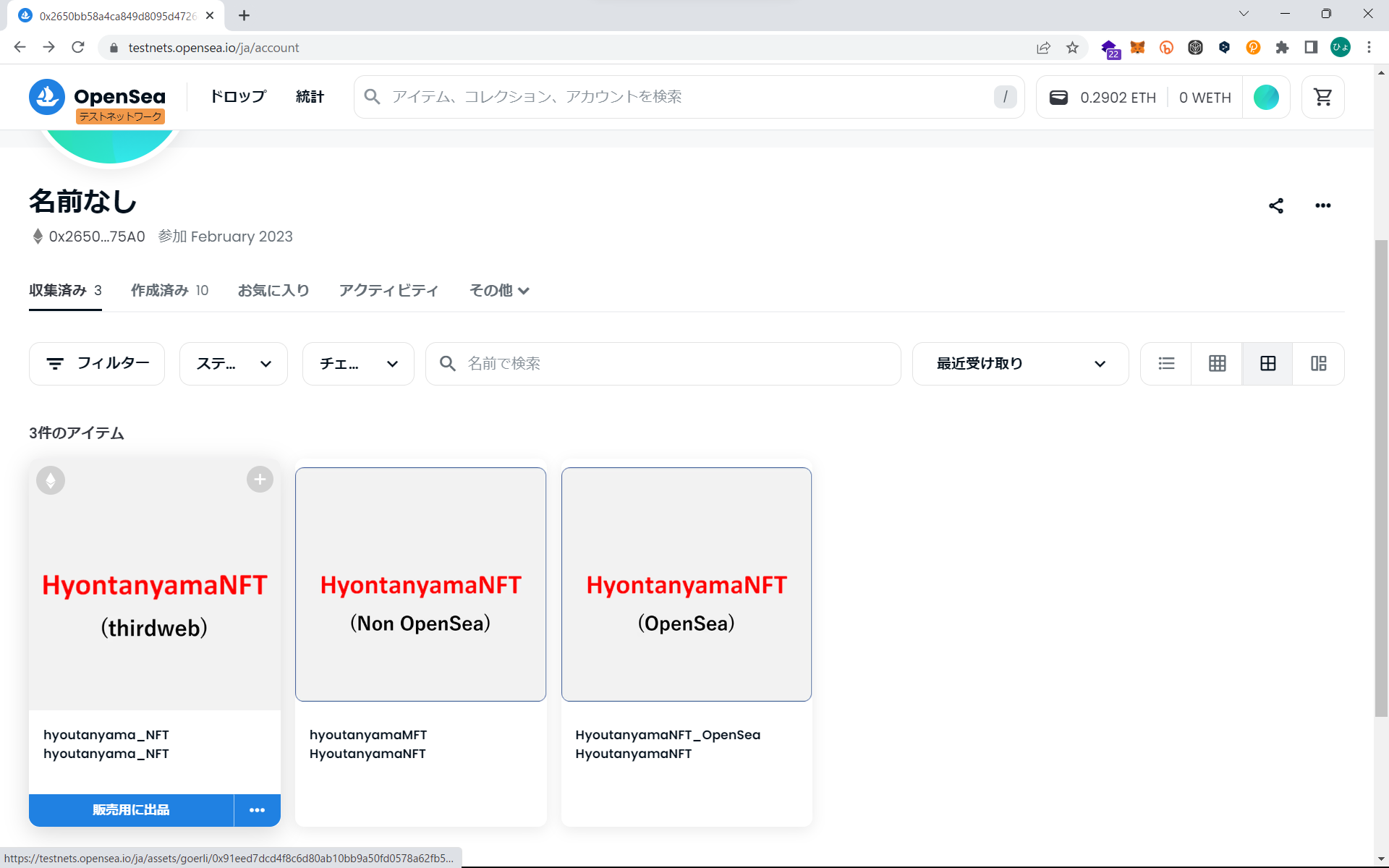1389x868 pixels.
Task: Open the shopping cart icon
Action: [x=1322, y=97]
